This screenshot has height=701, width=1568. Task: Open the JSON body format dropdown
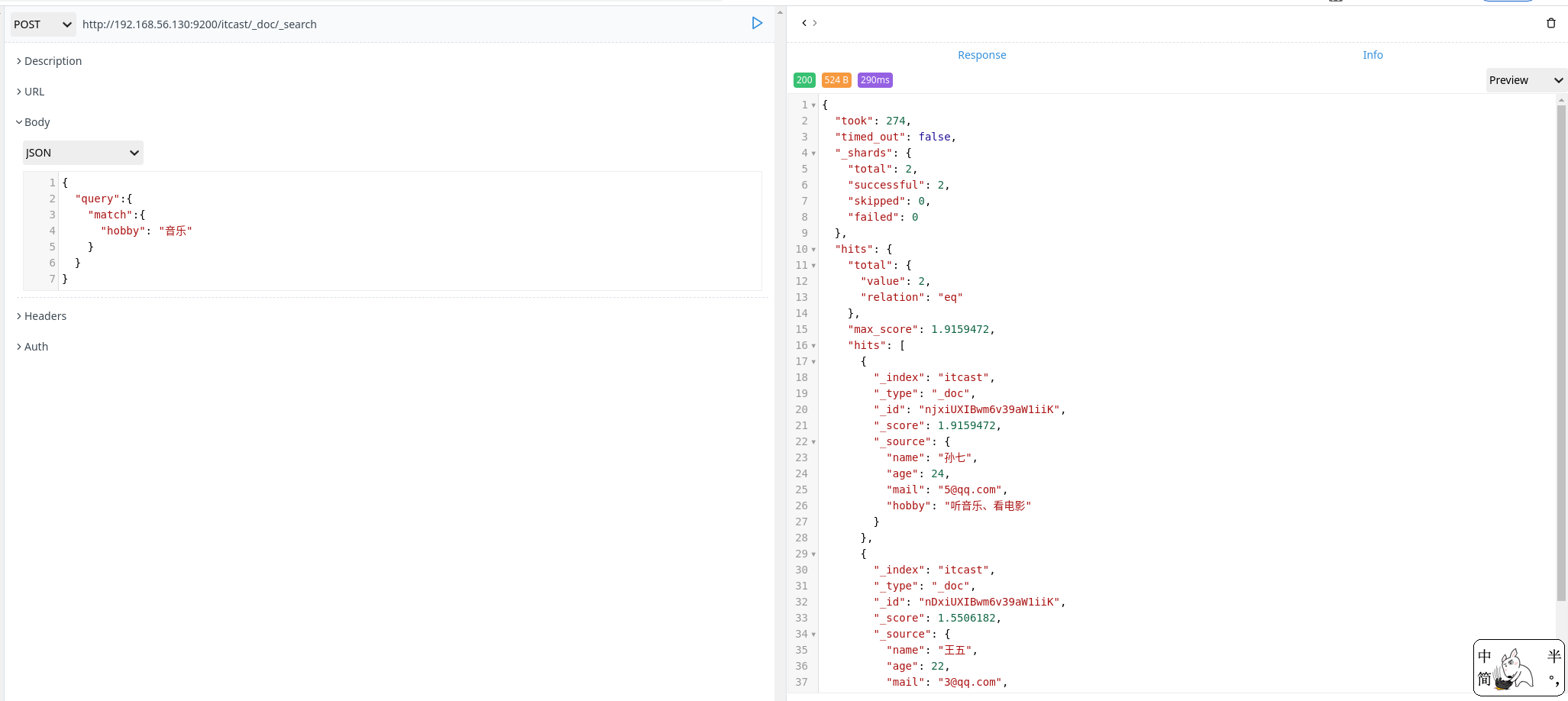tap(82, 153)
